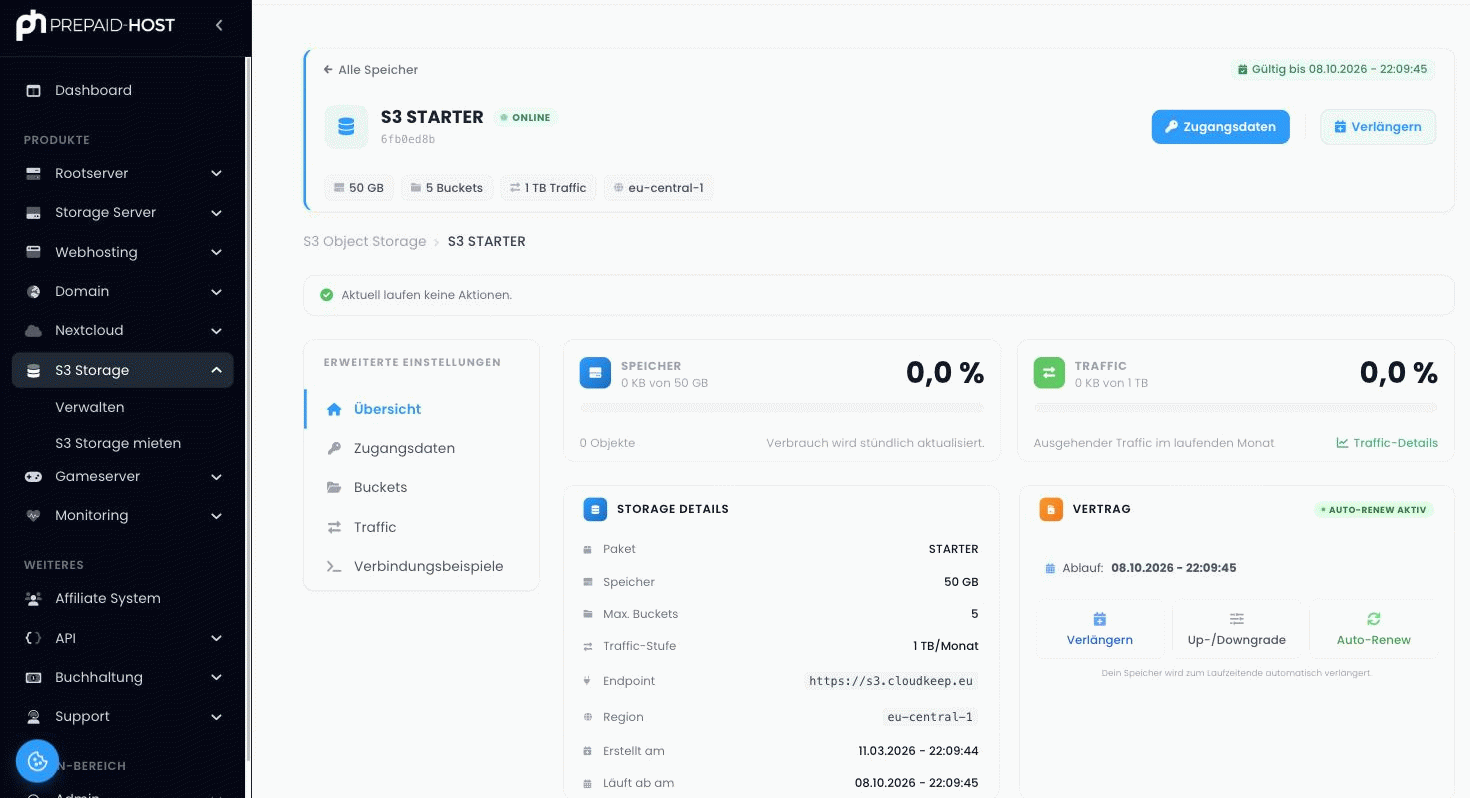Collapse the sidebar with the arrow
Image resolution: width=1470 pixels, height=798 pixels.
click(x=219, y=25)
